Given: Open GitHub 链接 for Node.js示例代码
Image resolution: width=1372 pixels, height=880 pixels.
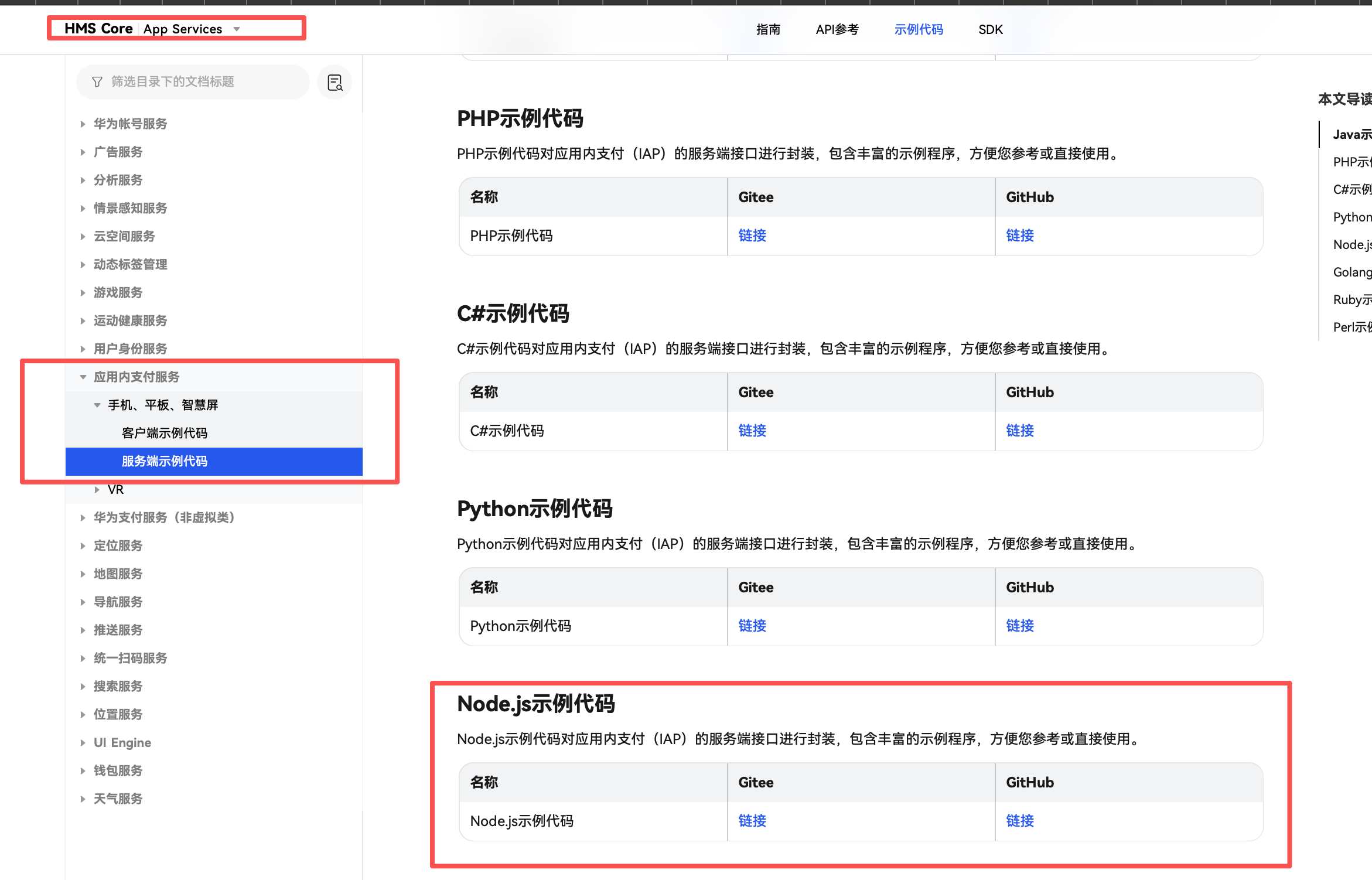Looking at the screenshot, I should coord(1019,821).
